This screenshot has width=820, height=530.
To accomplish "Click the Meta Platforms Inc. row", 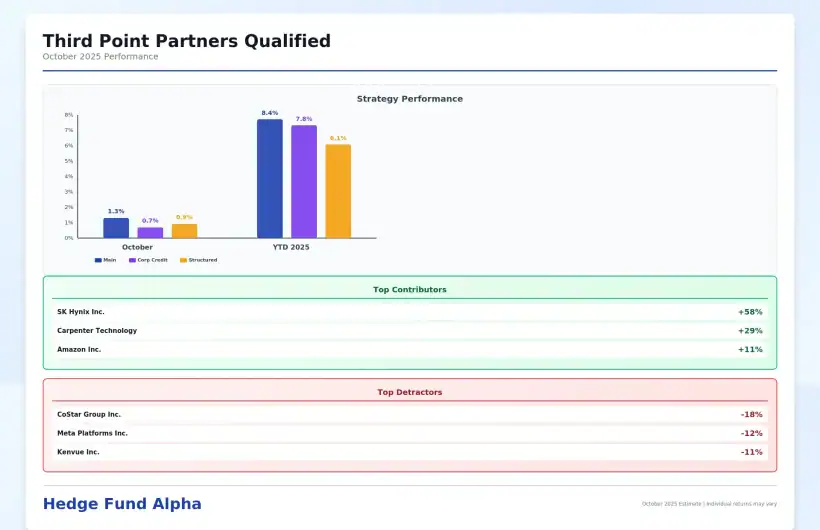I will pyautogui.click(x=409, y=433).
